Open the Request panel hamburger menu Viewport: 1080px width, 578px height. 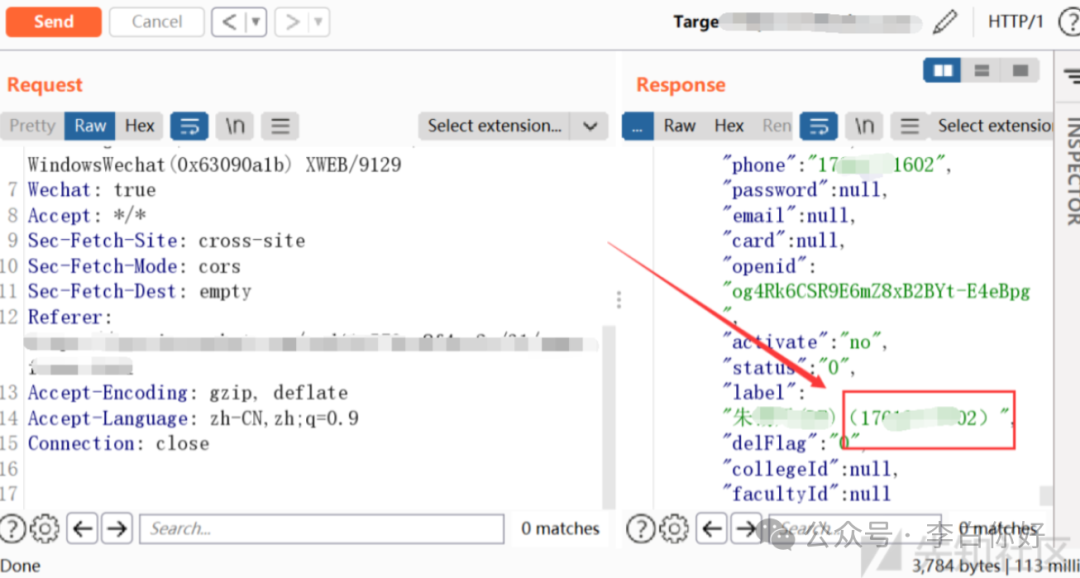(281, 126)
